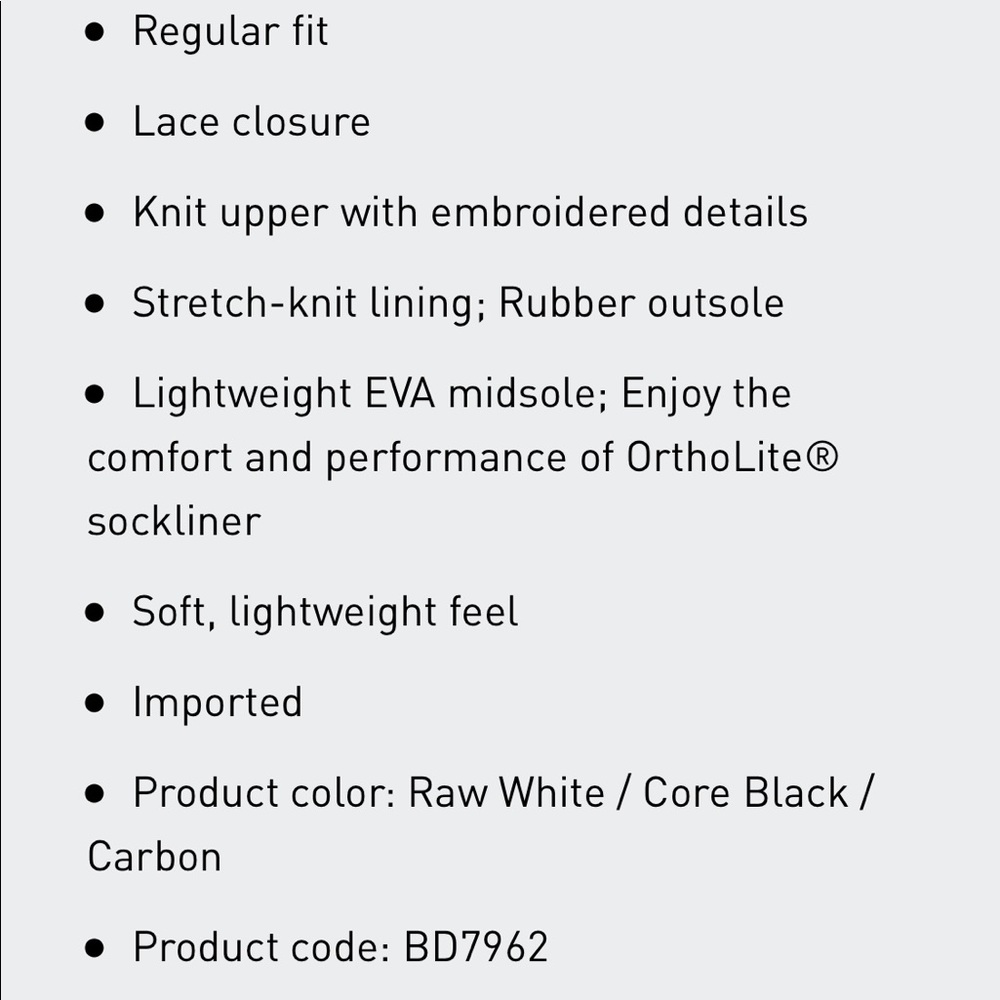The height and width of the screenshot is (1000, 1000).
Task: Click the bullet before "Regular fit"
Action: 95,32
